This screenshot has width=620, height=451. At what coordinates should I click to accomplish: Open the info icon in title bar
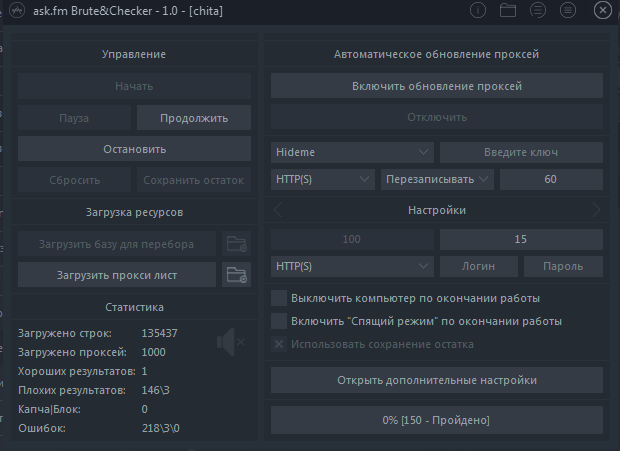(x=478, y=10)
